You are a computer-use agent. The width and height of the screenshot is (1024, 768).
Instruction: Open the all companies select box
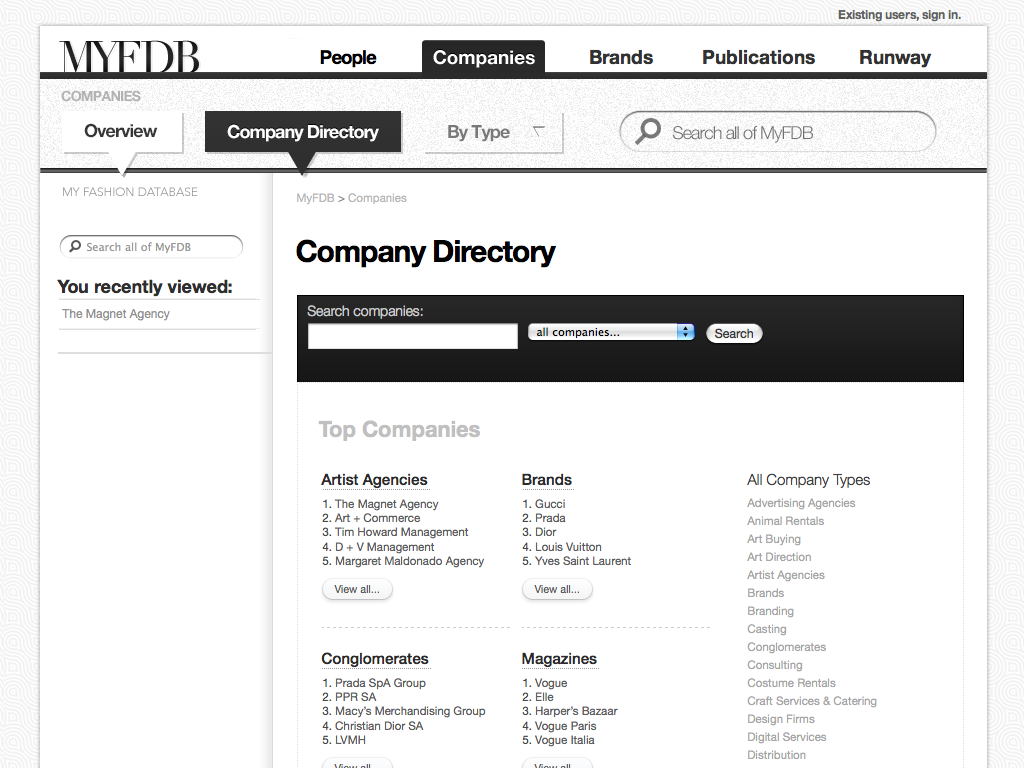click(611, 332)
